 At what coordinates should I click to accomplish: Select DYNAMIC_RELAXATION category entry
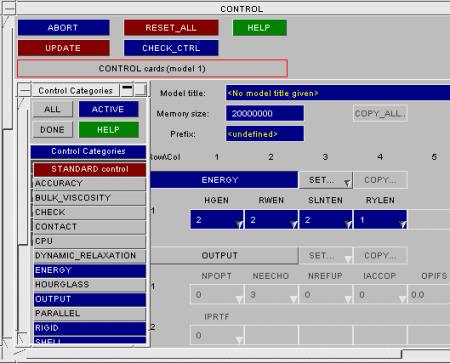[x=90, y=256]
